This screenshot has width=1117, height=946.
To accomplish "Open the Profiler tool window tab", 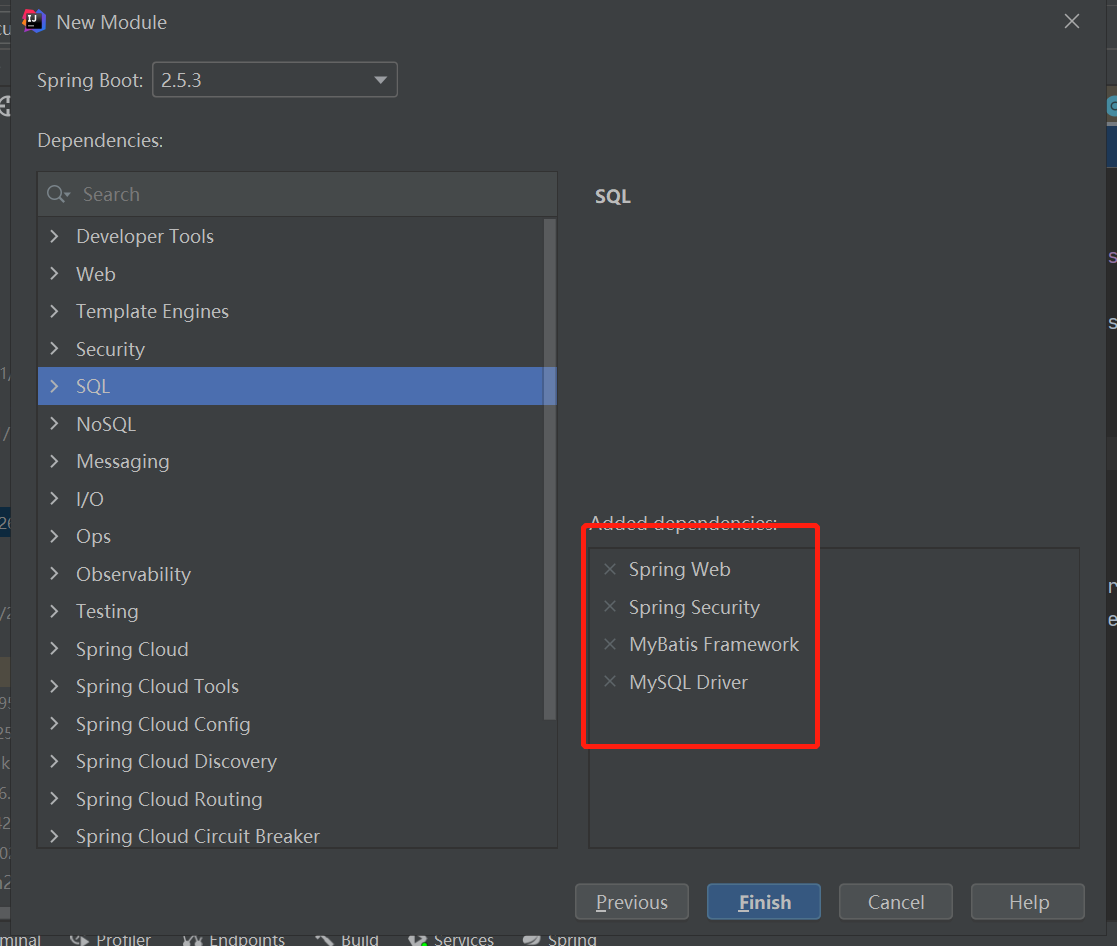I will point(110,940).
